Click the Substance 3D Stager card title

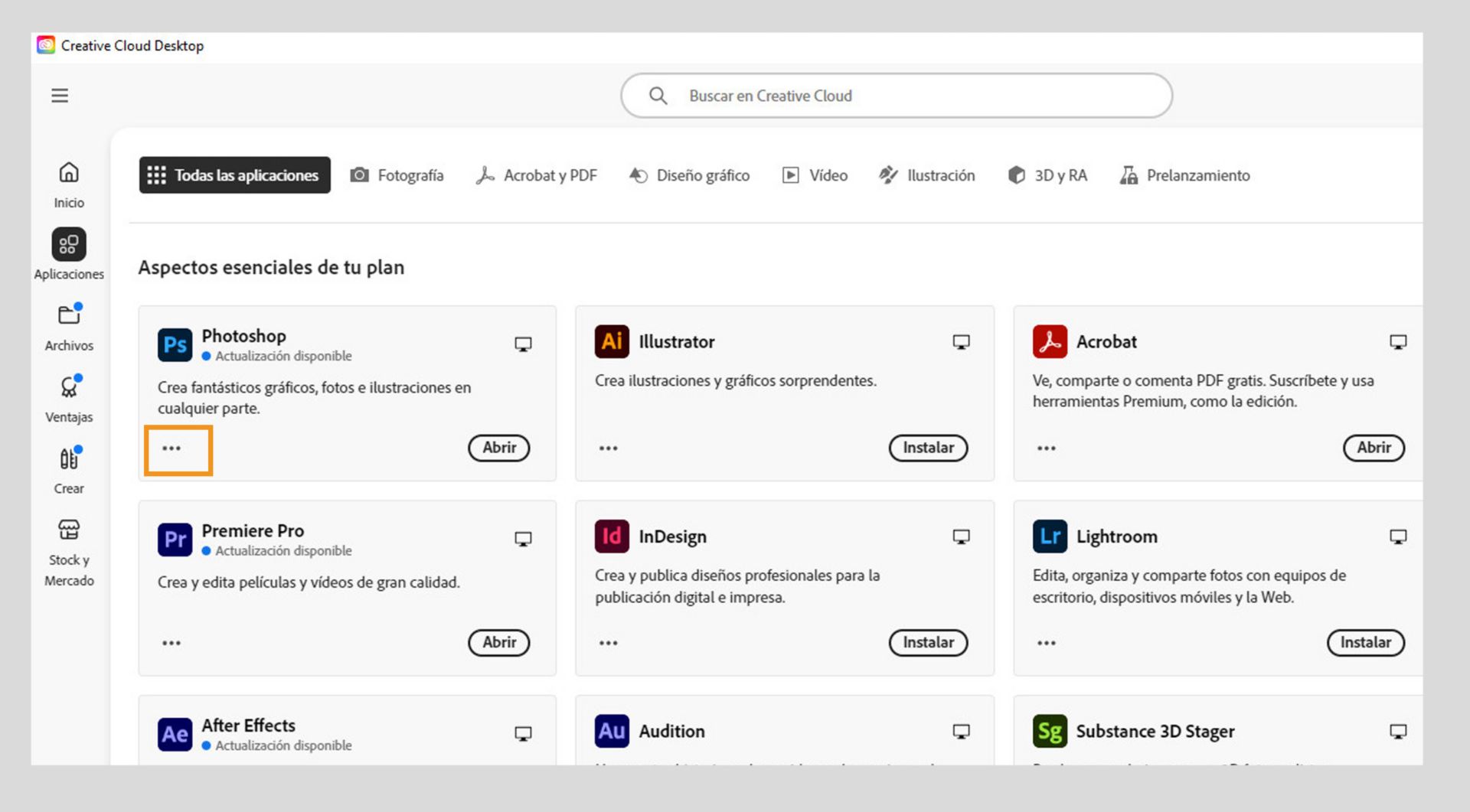pos(1155,732)
